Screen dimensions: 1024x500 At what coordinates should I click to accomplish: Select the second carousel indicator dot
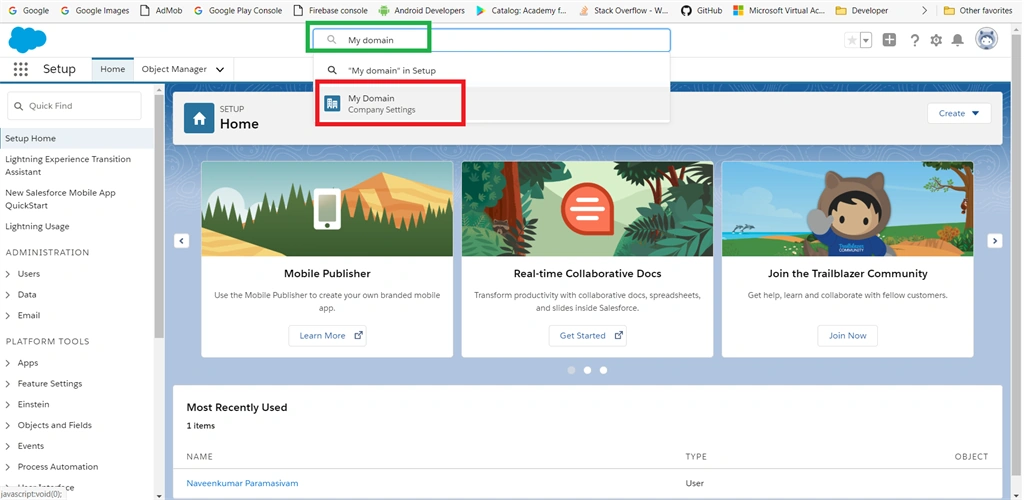587,370
